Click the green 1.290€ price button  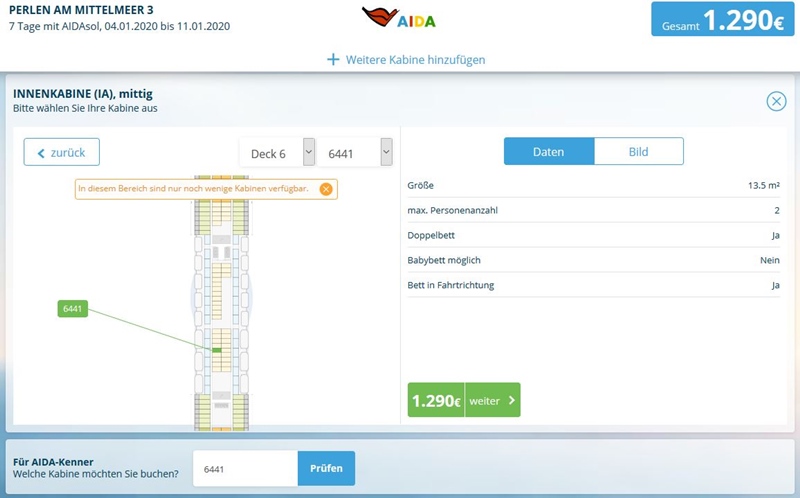(436, 401)
